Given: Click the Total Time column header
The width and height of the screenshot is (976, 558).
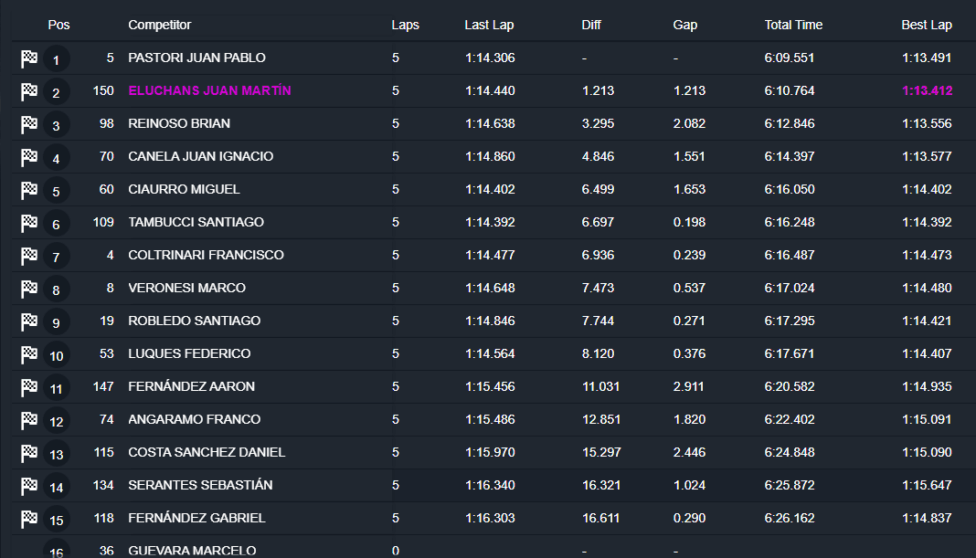Looking at the screenshot, I should tap(793, 25).
